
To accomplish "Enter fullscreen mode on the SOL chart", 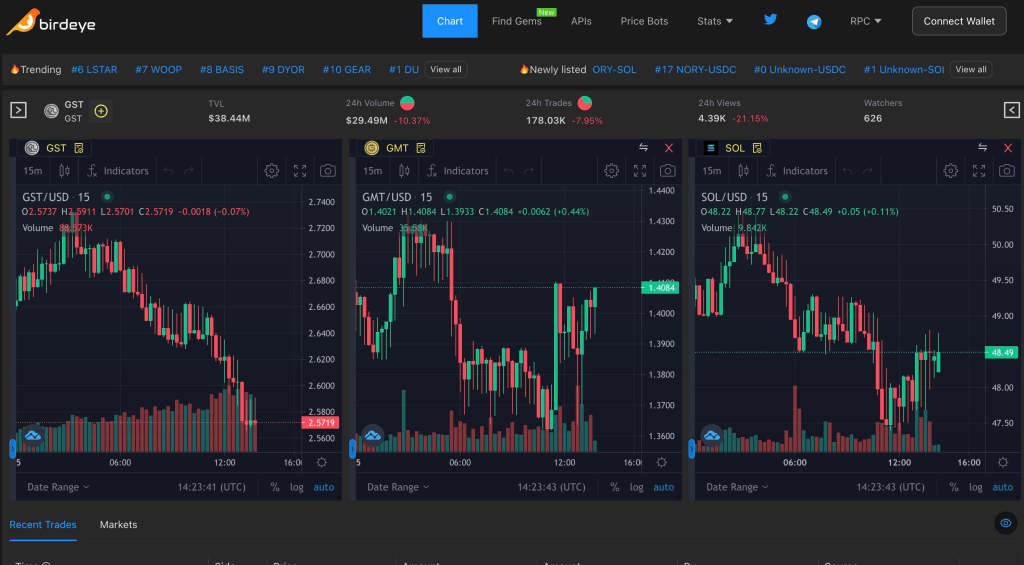I will 980,171.
